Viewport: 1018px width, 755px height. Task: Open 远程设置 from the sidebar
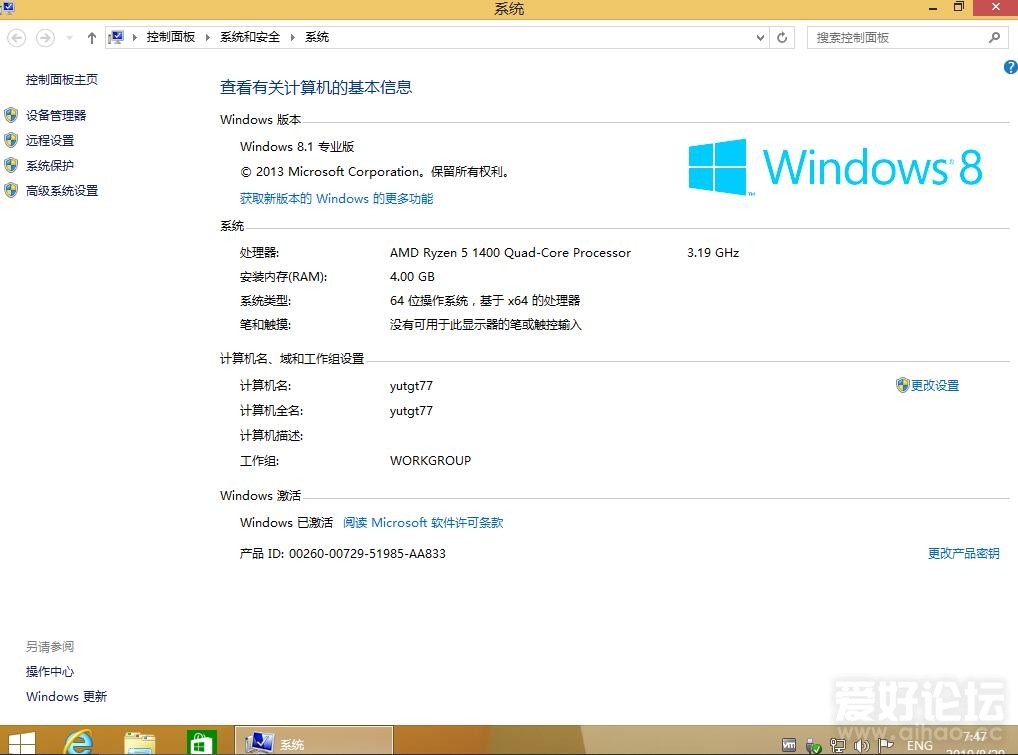click(50, 140)
